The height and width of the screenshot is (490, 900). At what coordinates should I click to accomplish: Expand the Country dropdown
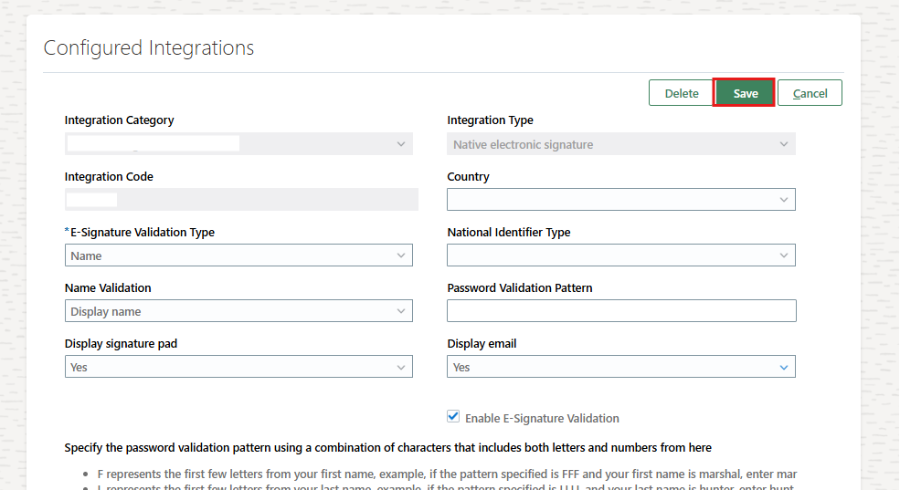(621, 200)
